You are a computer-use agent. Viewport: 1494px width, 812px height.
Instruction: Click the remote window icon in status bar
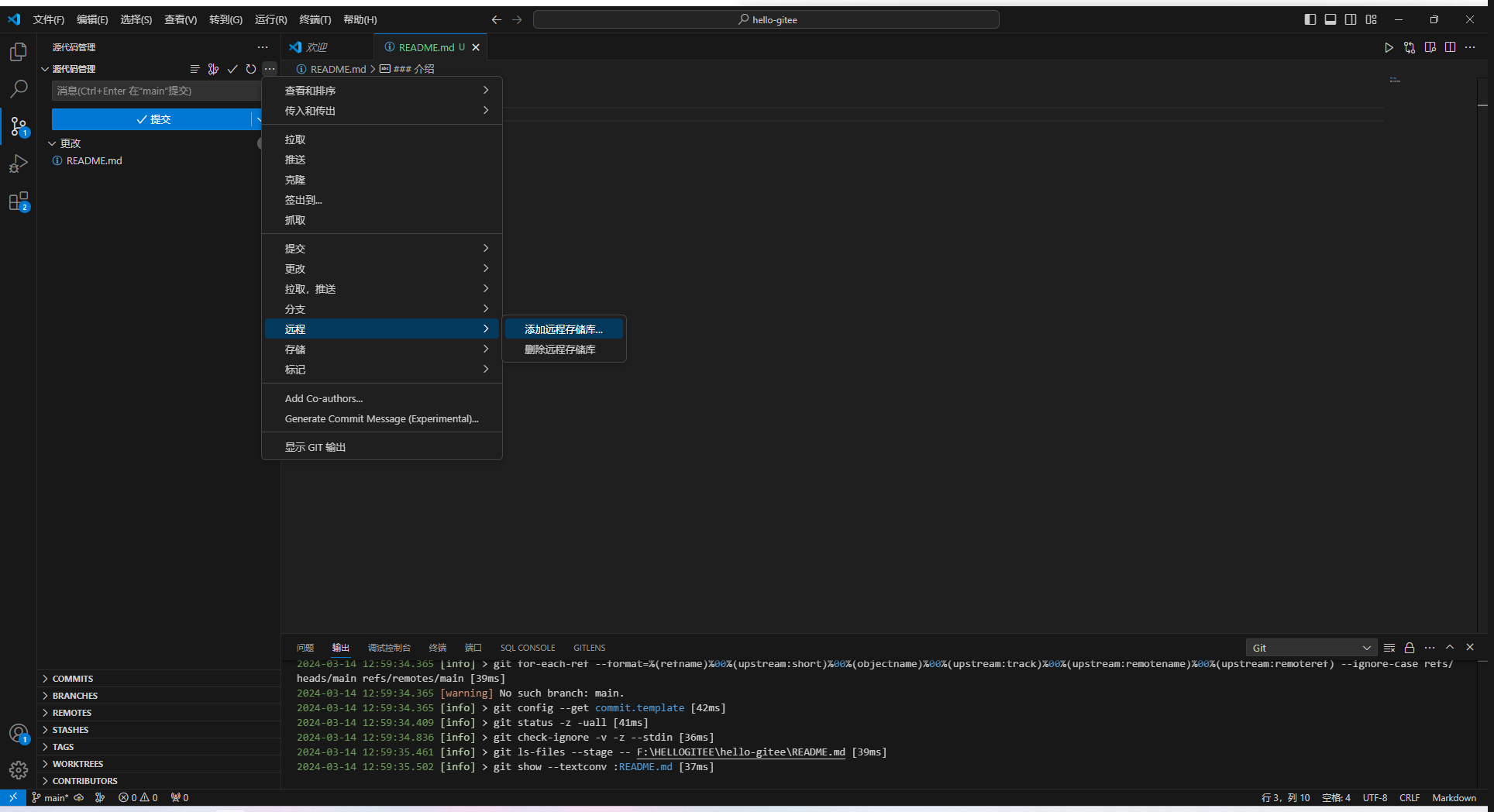pyautogui.click(x=13, y=797)
